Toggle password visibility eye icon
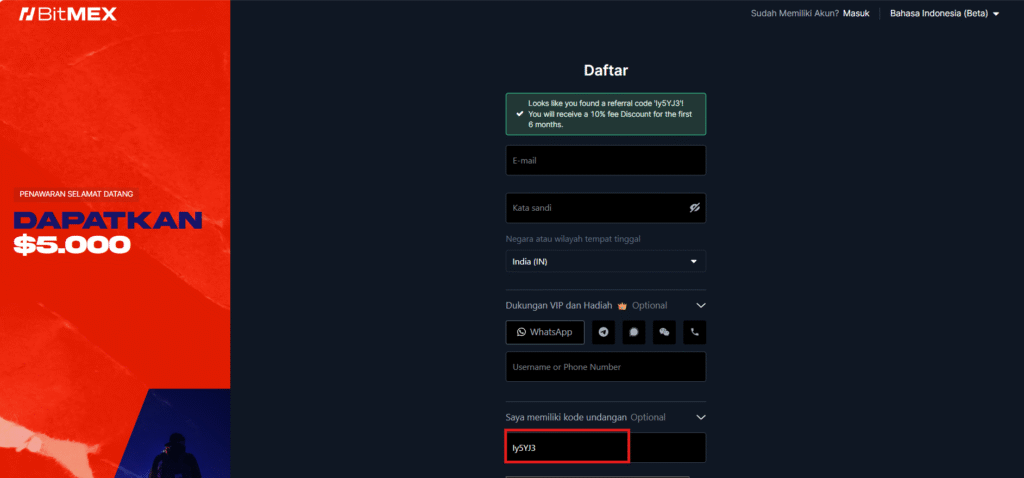The image size is (1024, 478). 694,208
